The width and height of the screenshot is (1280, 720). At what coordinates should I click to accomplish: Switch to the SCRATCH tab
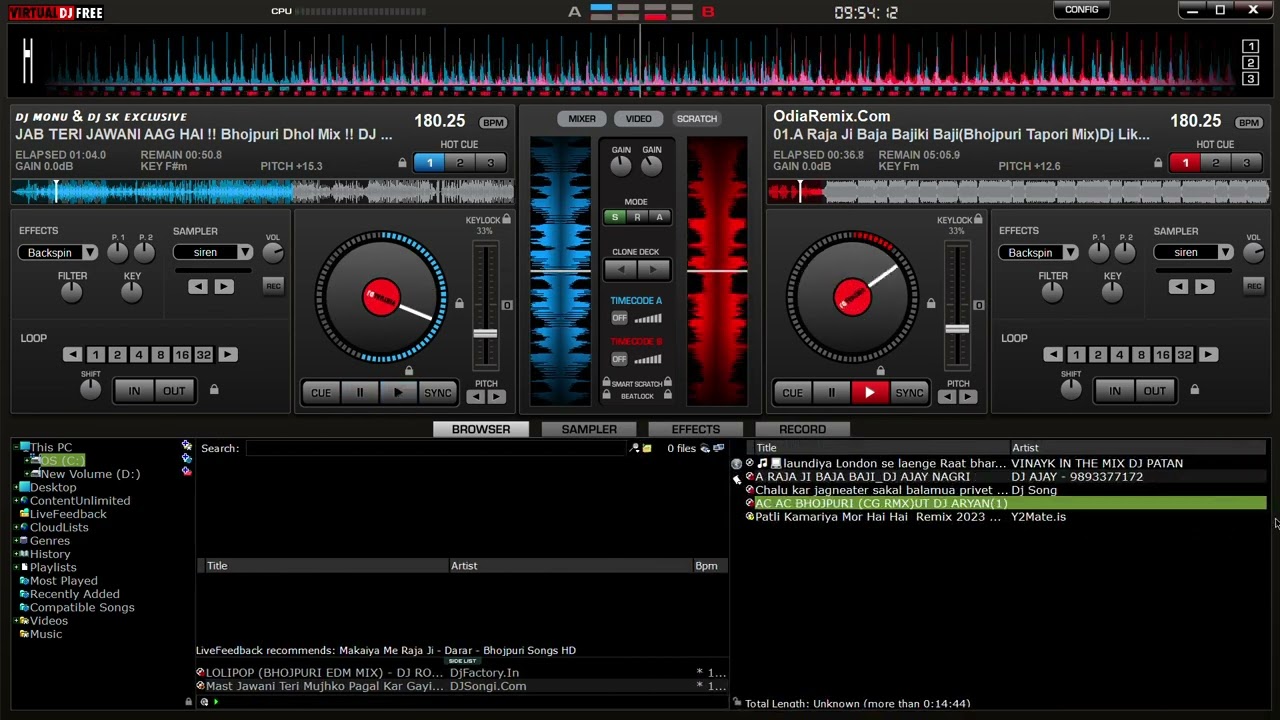[697, 119]
